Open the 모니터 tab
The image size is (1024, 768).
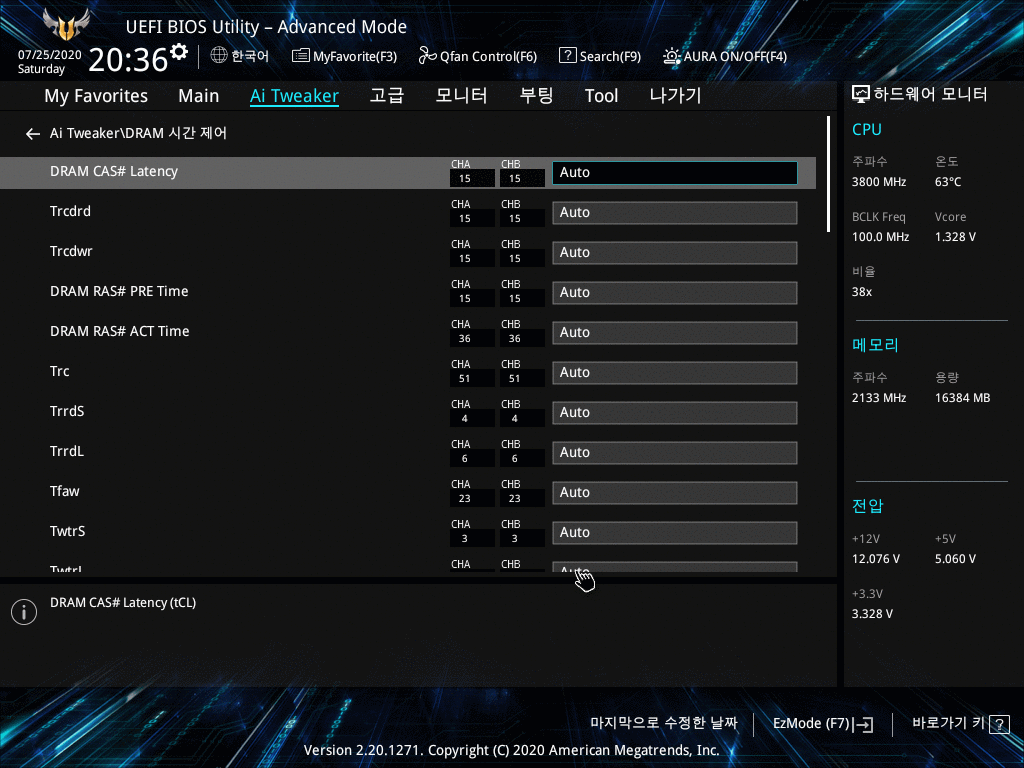point(461,95)
